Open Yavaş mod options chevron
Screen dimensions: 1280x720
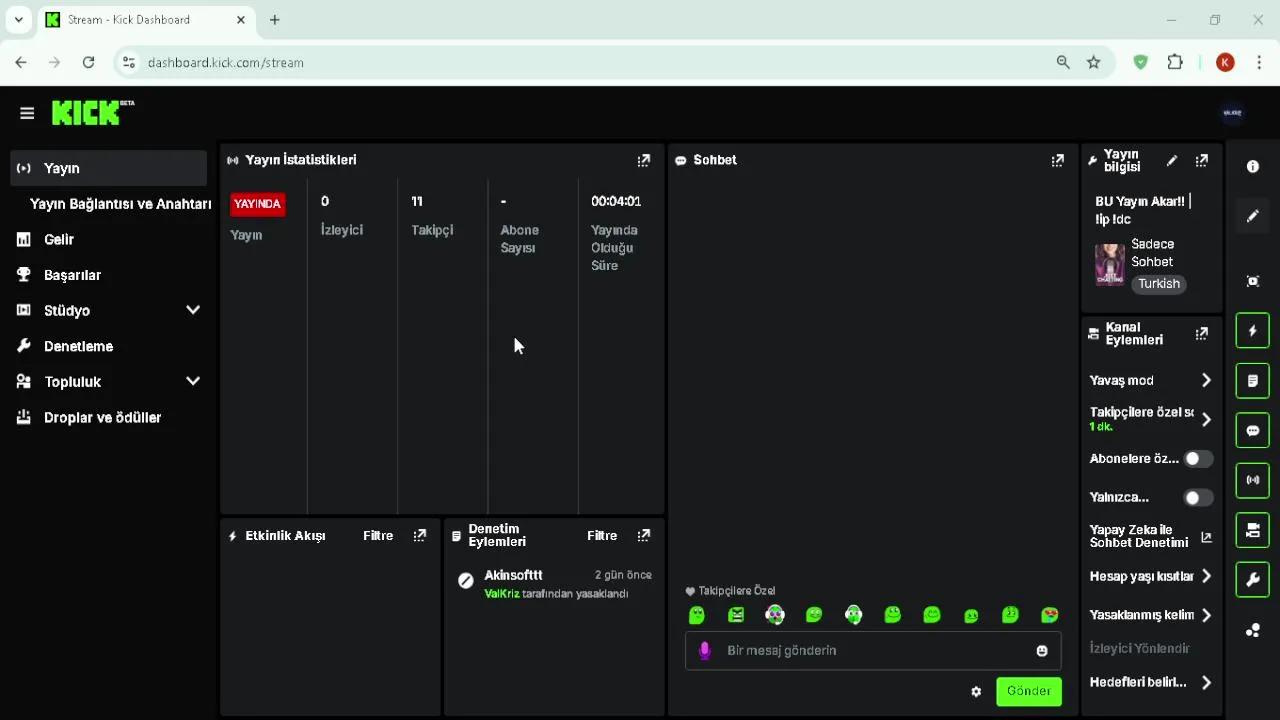tap(1206, 380)
